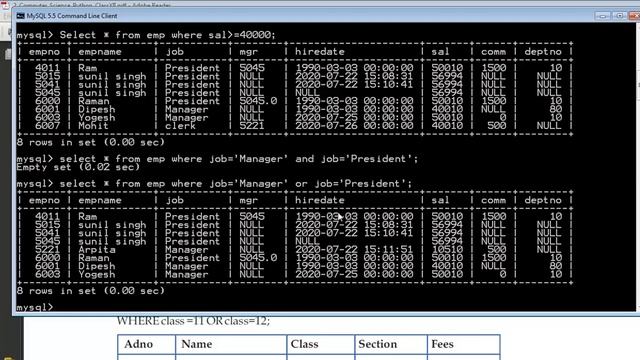Click the hiredate '2020-07-22 15:11:51'
640x360 pixels.
pyautogui.click(x=354, y=249)
